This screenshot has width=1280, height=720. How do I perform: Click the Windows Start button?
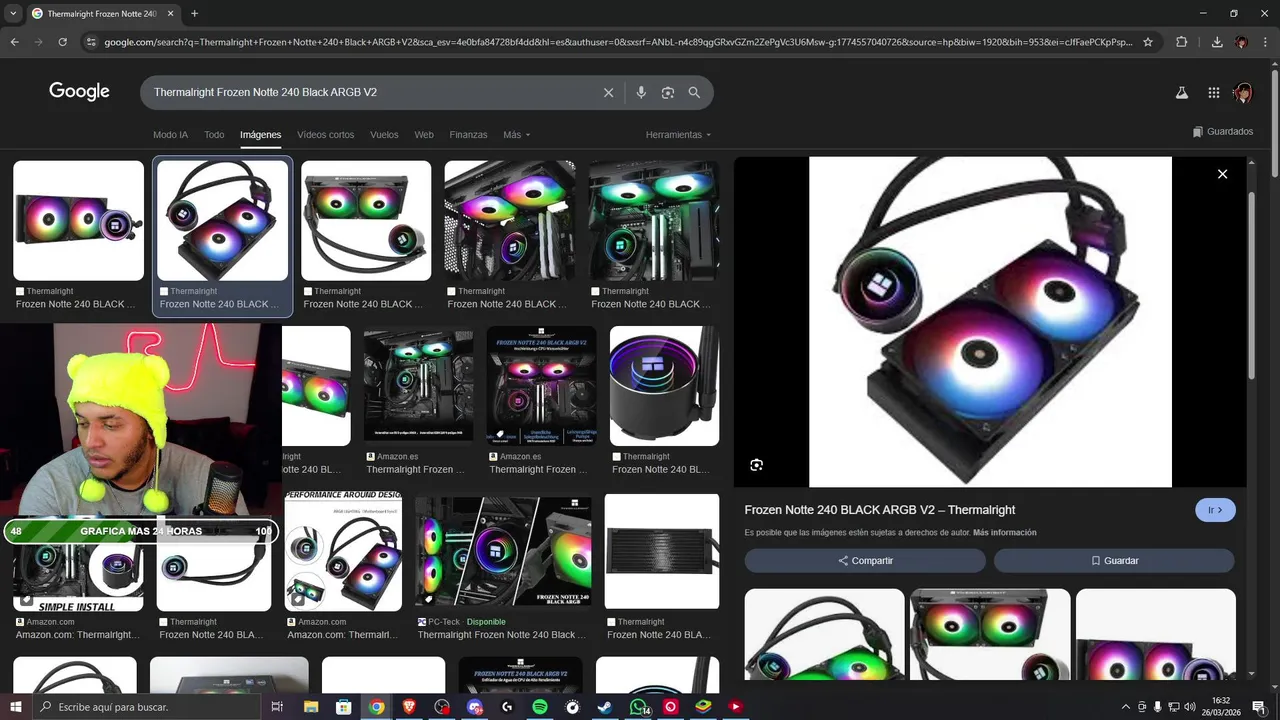click(15, 707)
